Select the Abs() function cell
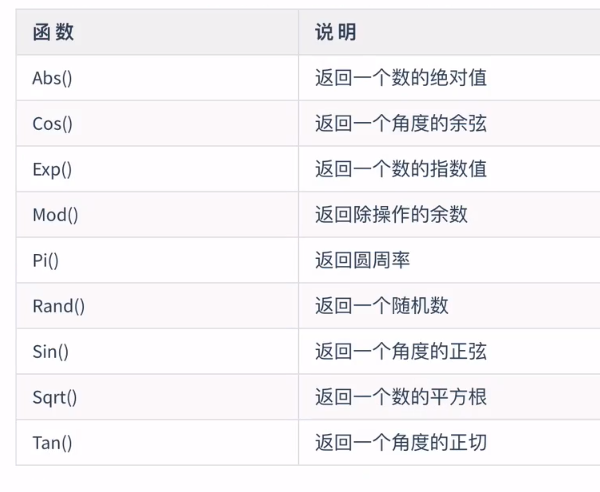Screen dimensions: 600x492 52,78
